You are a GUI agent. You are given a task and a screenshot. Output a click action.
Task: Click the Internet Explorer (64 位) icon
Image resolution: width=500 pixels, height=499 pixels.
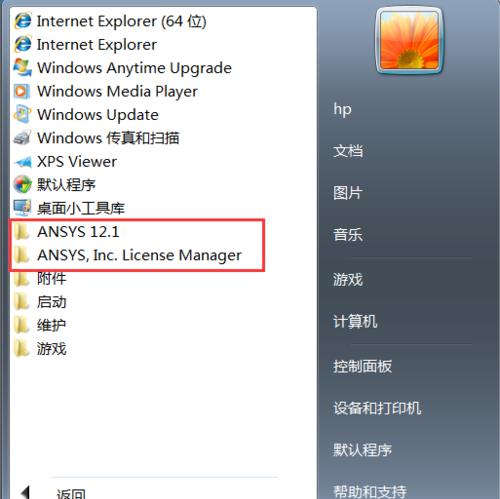click(23, 21)
